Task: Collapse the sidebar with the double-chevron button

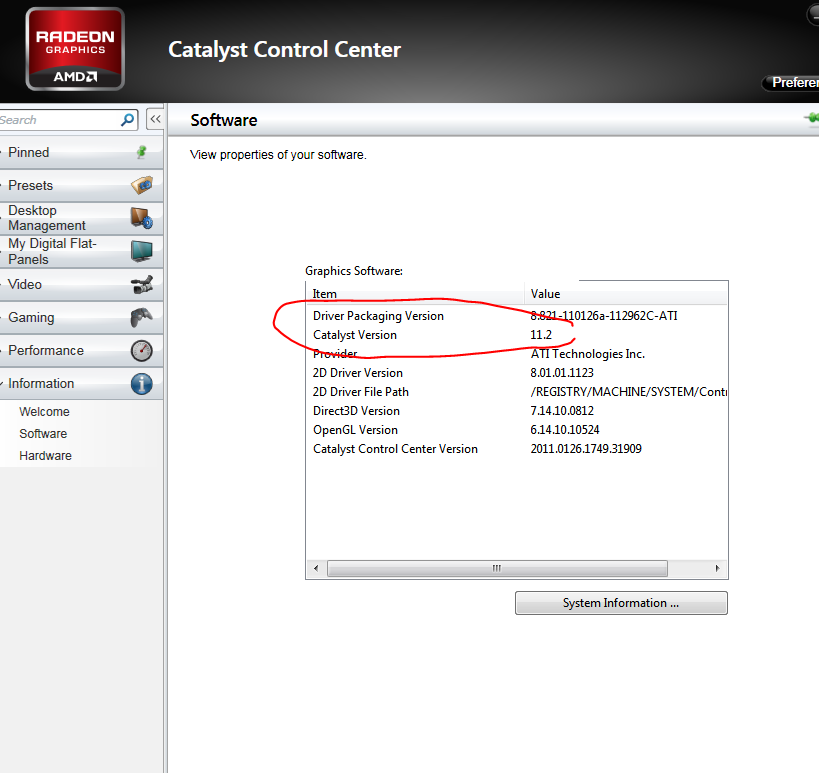Action: coord(155,119)
